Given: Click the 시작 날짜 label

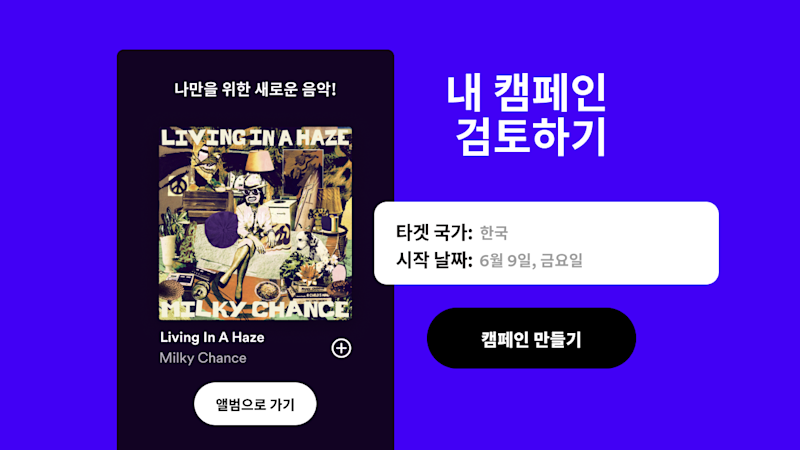Looking at the screenshot, I should coord(434,260).
